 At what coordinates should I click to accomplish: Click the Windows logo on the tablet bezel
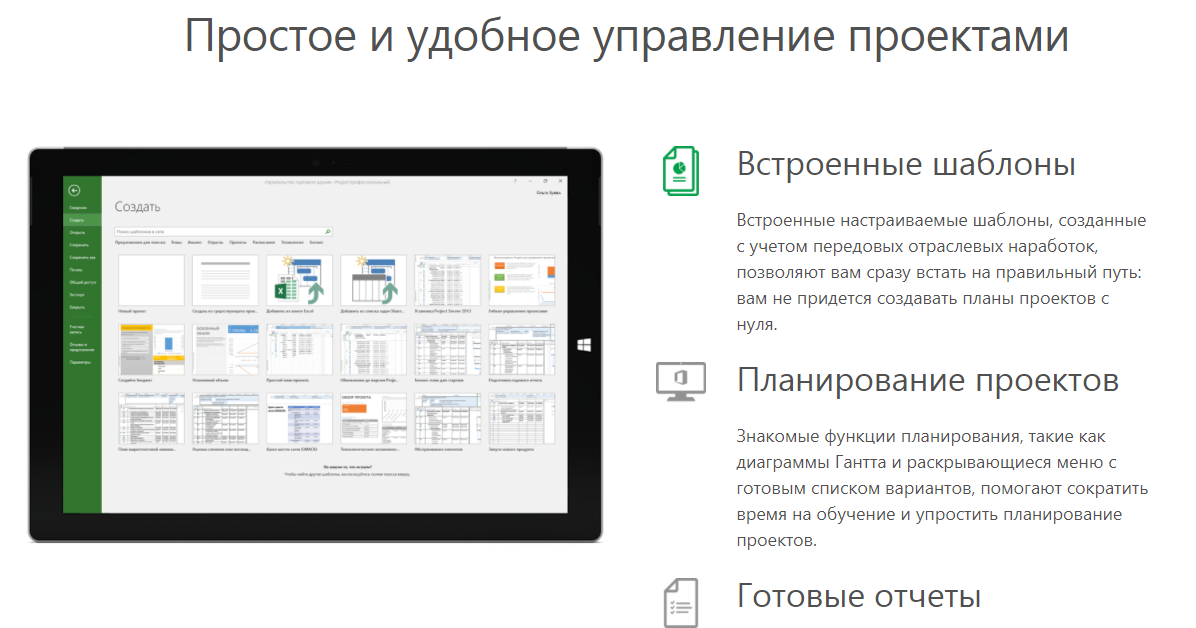[583, 344]
